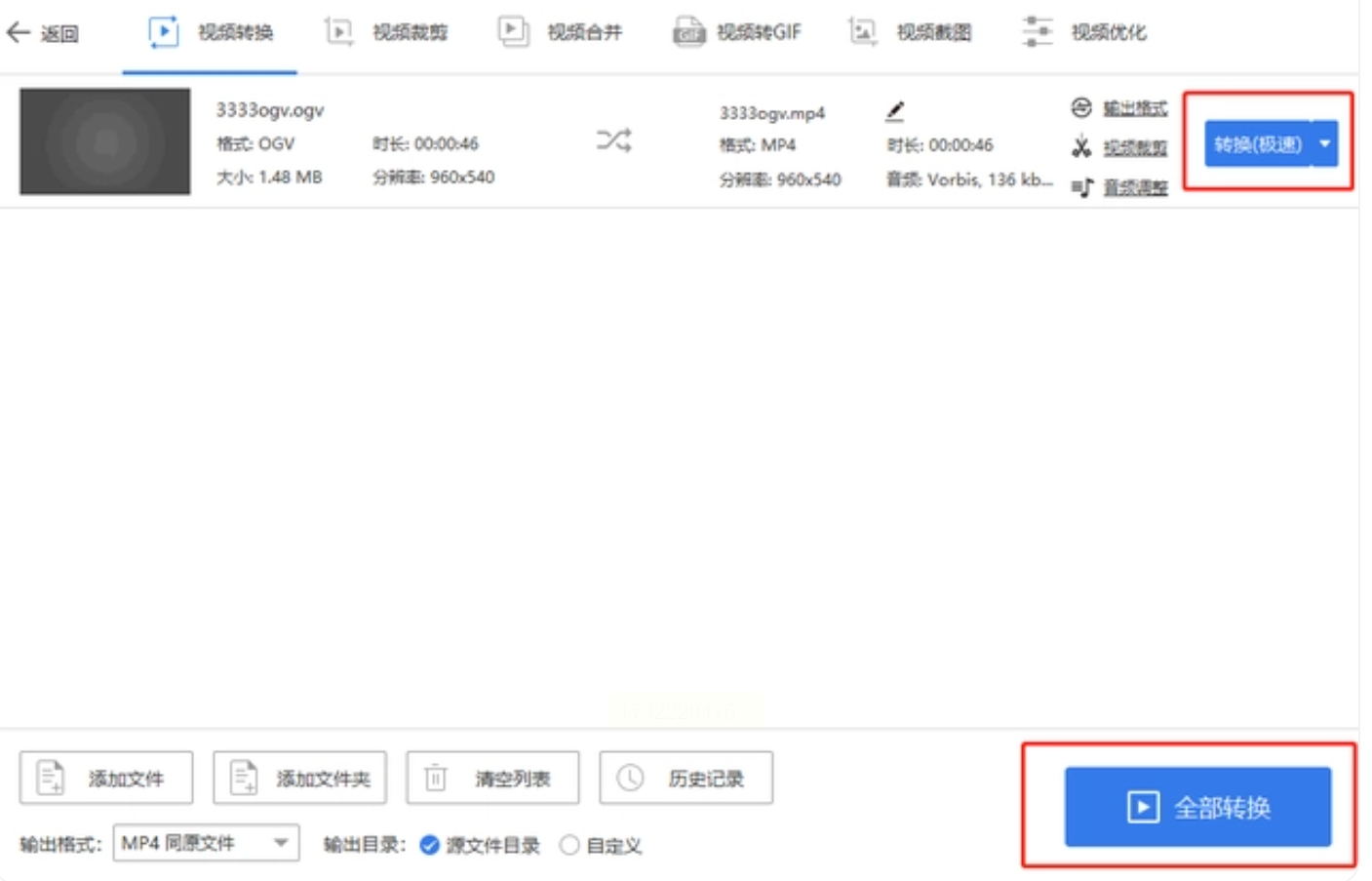Click the play icon in 全部转换
The height and width of the screenshot is (881, 1372).
pyautogui.click(x=1143, y=807)
